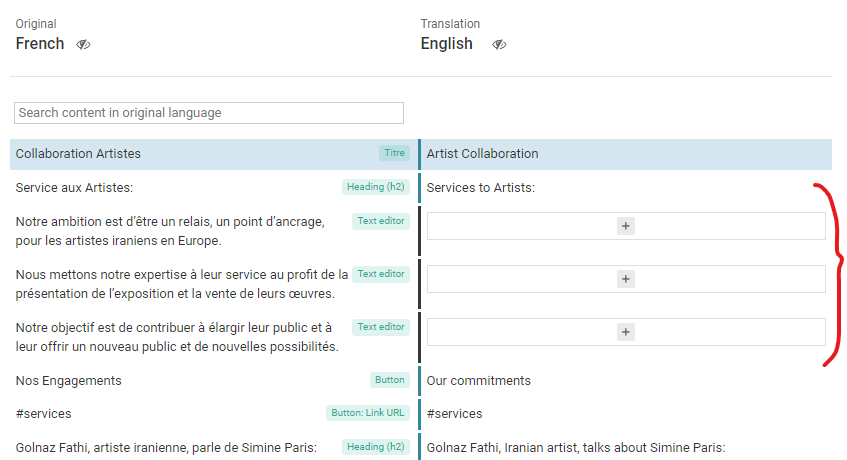Edit the 'Golnaz Fathi, Iranian artist' translation
847x460 pixels.
(627, 448)
